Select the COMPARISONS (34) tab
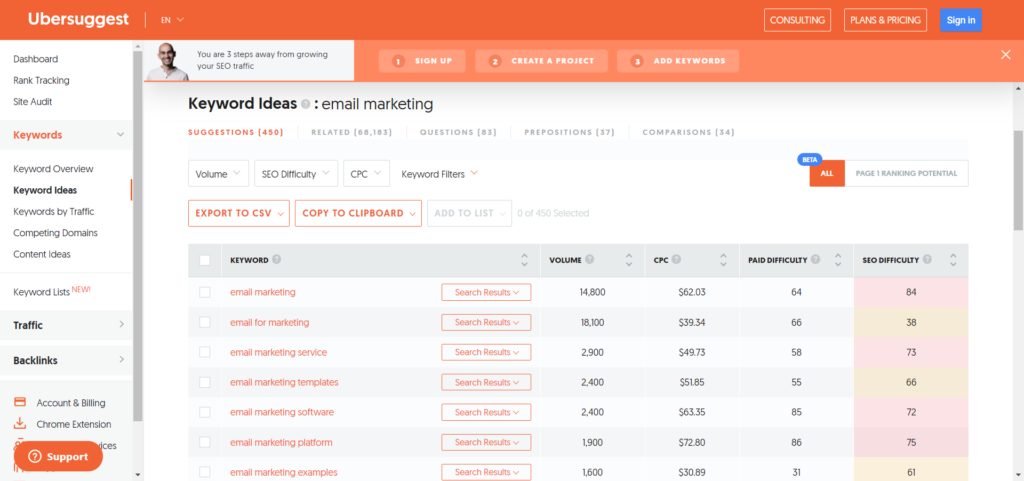 click(688, 132)
